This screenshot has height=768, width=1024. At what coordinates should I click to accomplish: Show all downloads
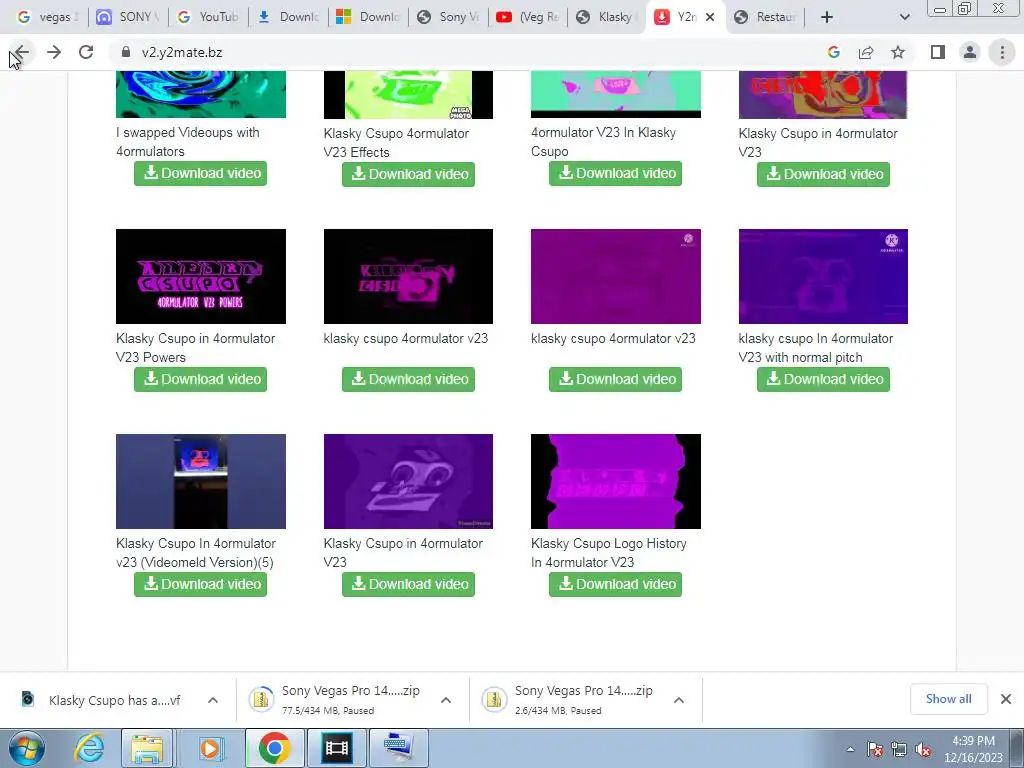[948, 699]
